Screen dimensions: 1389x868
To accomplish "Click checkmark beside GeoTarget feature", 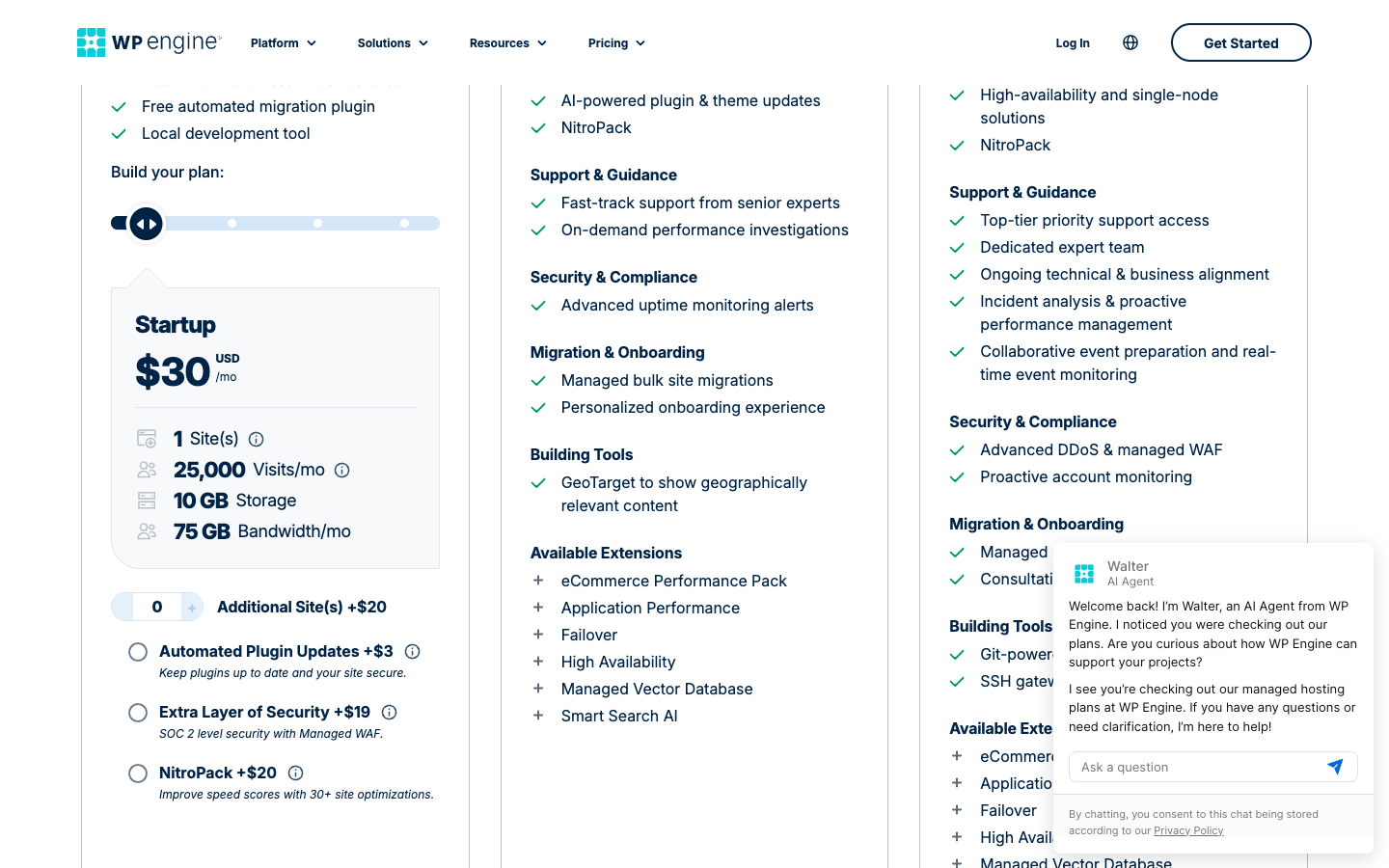I will [x=538, y=483].
